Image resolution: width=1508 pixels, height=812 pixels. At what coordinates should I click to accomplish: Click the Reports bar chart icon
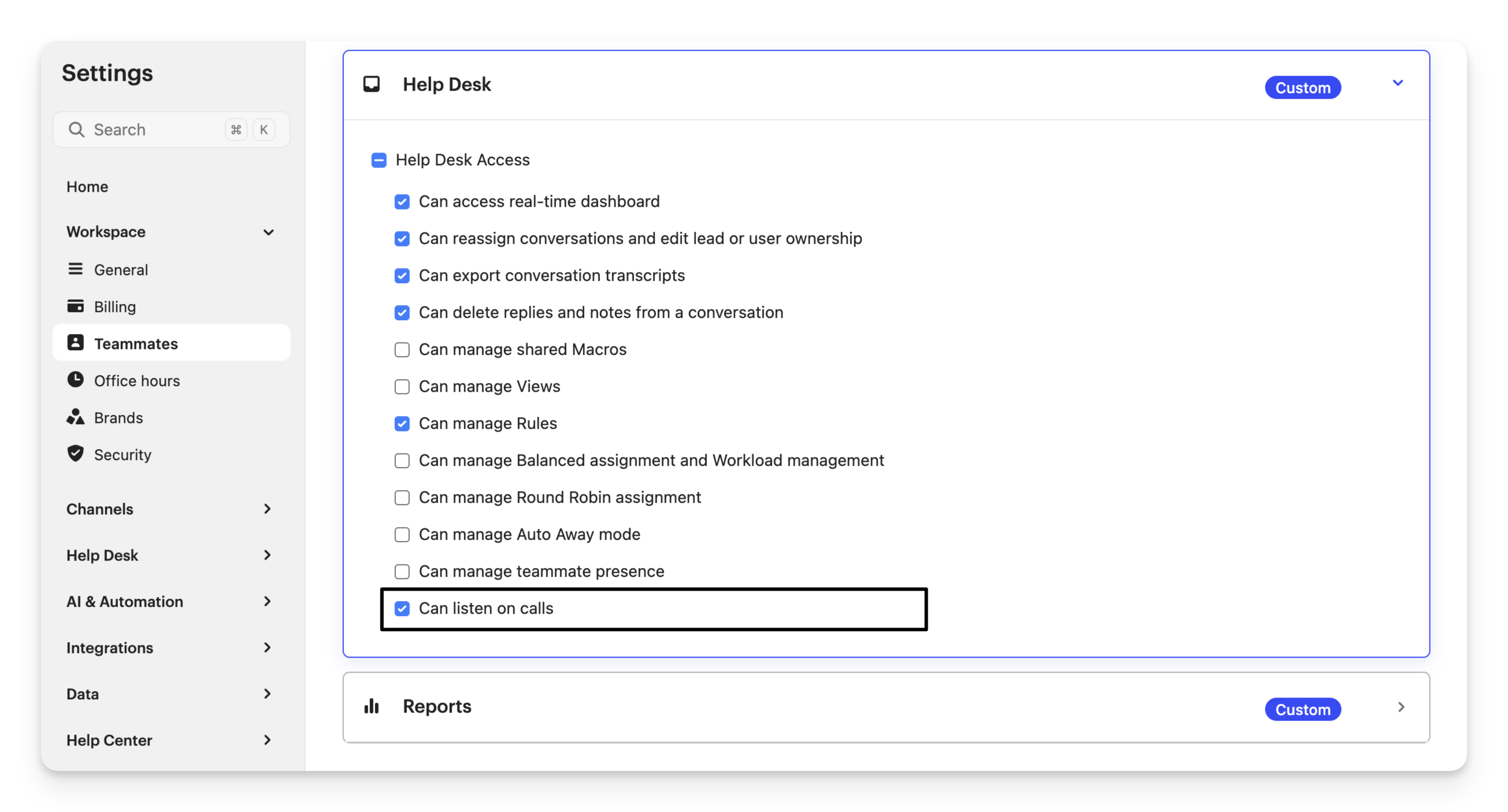click(371, 706)
